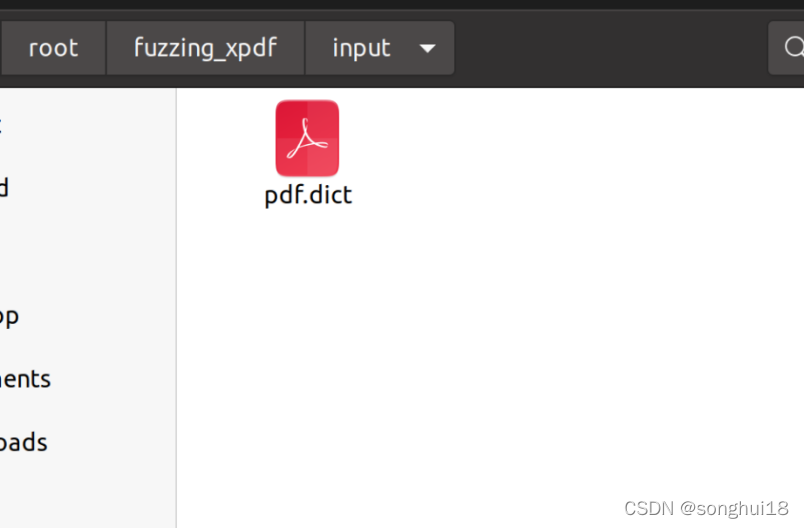Click the divider between sidebar and files
The height and width of the screenshot is (528, 804).
pyautogui.click(x=176, y=308)
